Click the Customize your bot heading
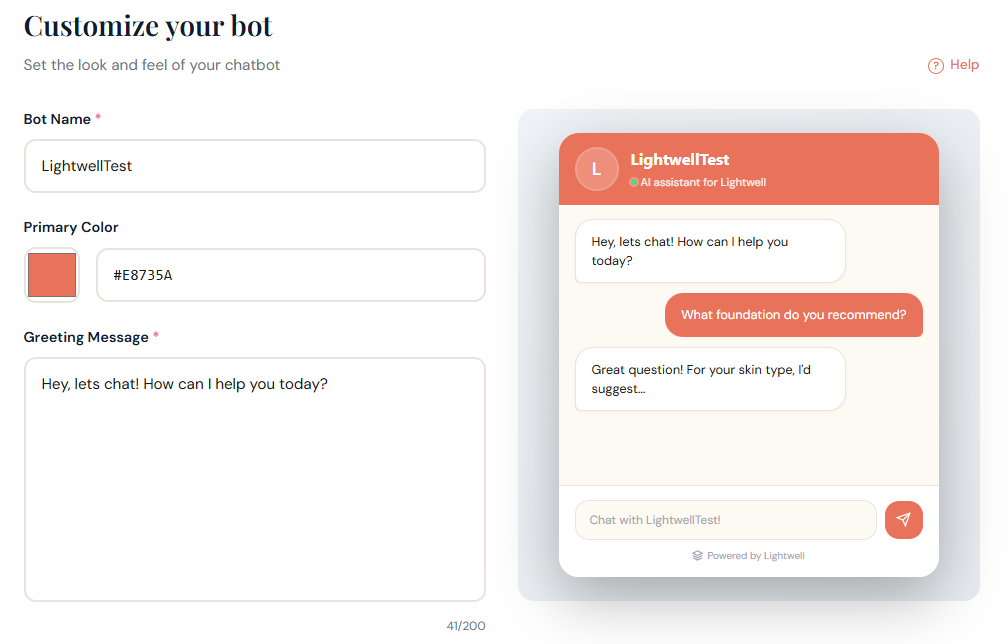This screenshot has width=1008, height=644. click(147, 25)
